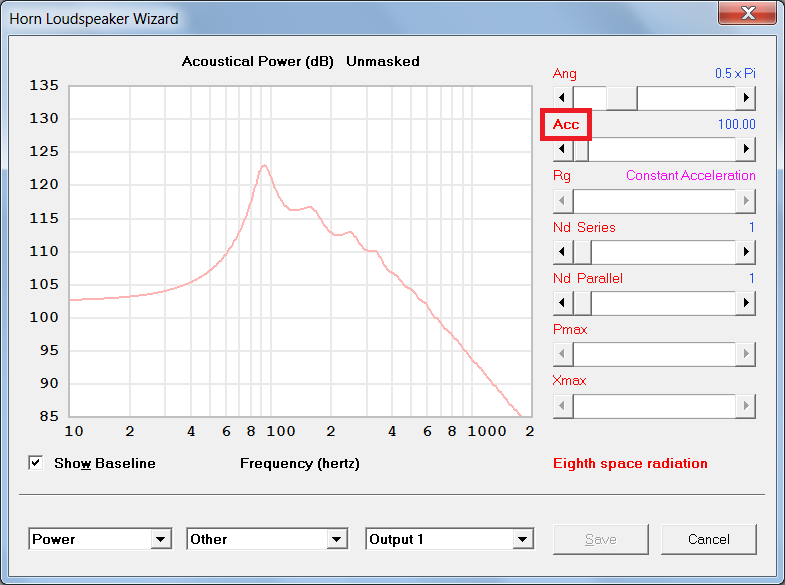Increase Ang slider with right arrow
Screen dimensions: 785x585
tap(745, 98)
